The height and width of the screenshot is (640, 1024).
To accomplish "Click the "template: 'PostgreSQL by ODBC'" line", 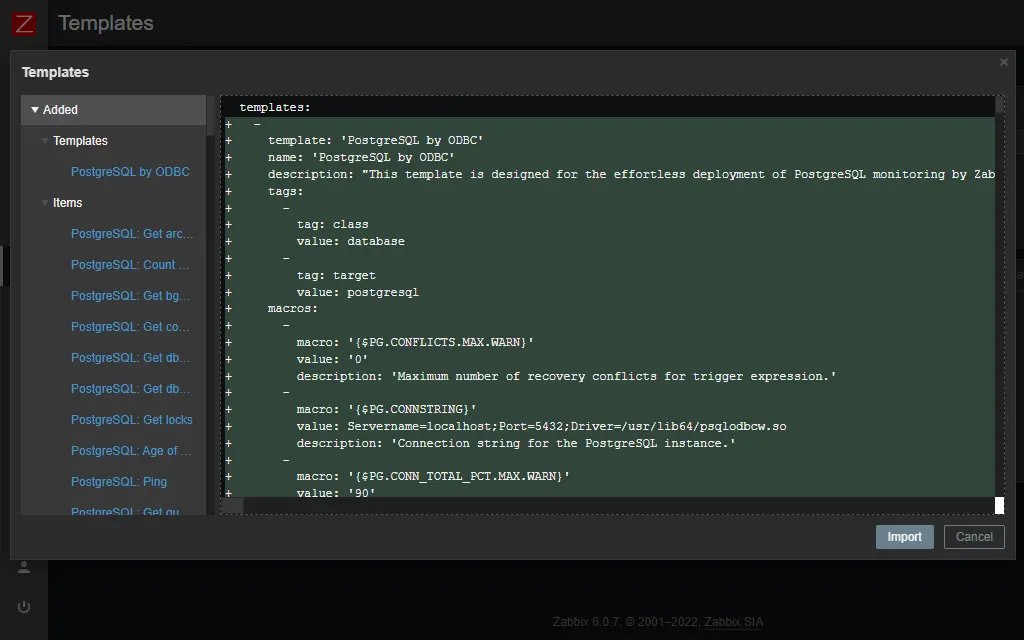I will point(376,140).
